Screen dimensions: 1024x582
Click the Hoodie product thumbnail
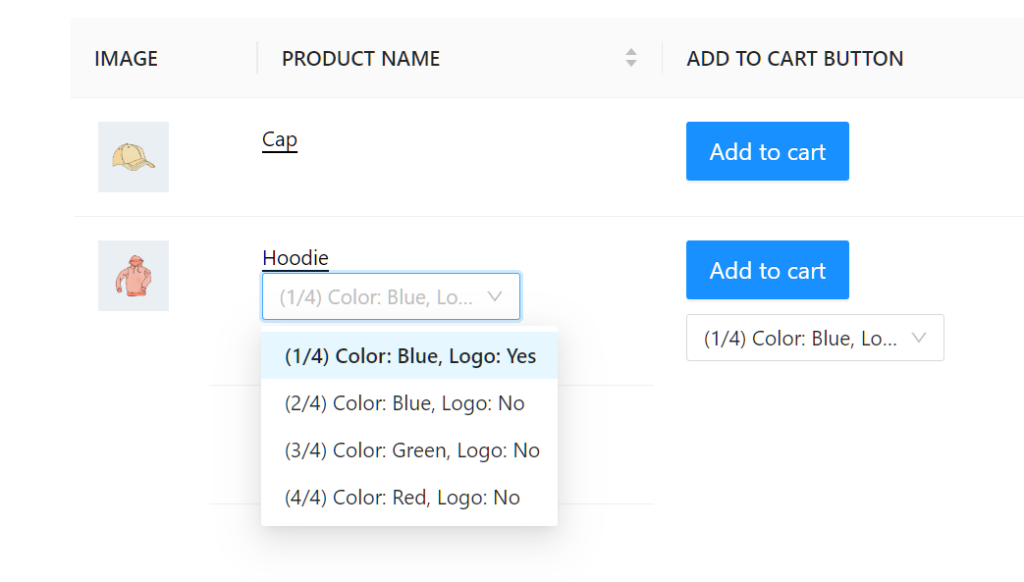coord(133,276)
